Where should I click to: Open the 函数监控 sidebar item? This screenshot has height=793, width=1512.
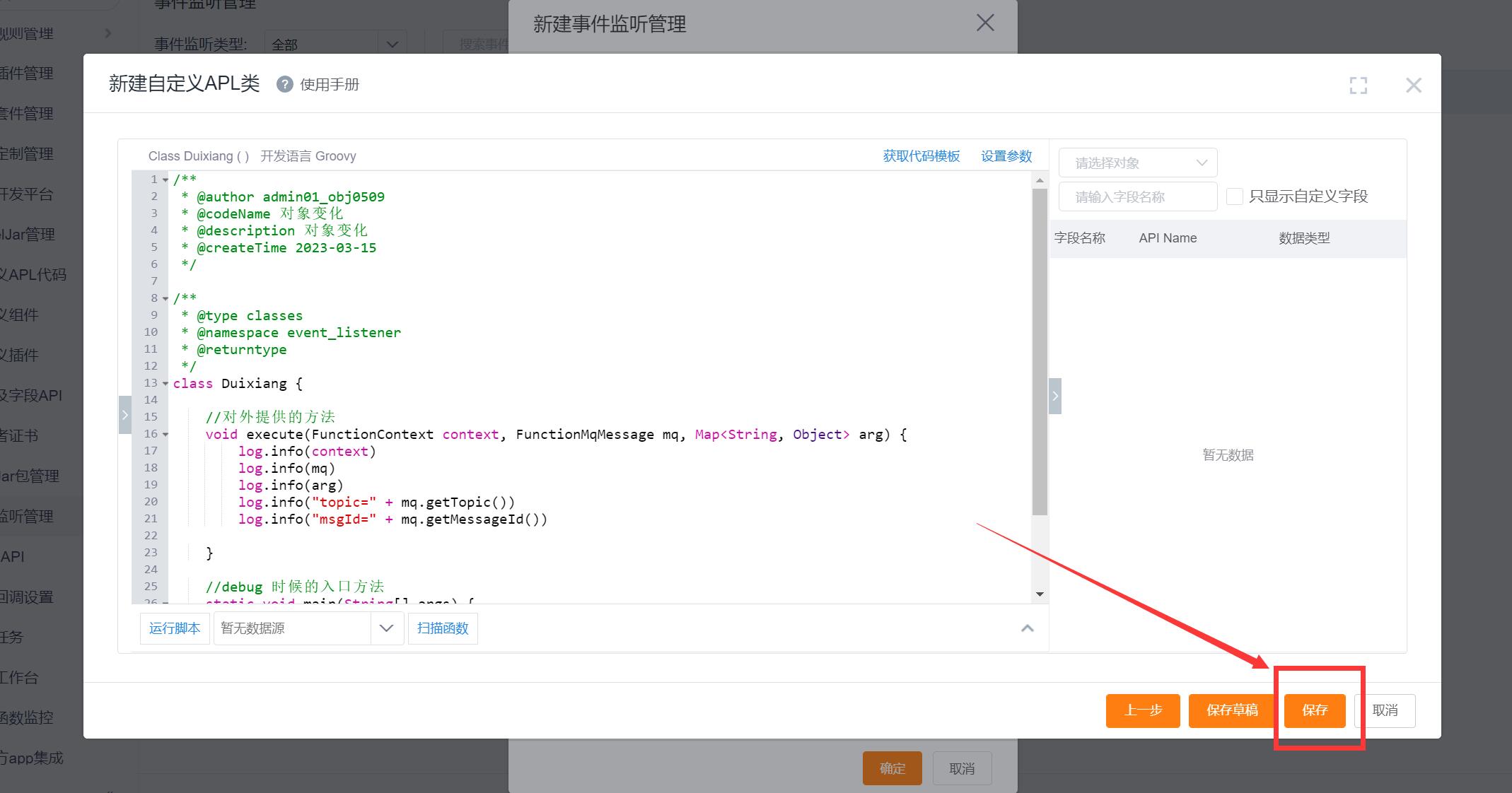pos(27,718)
